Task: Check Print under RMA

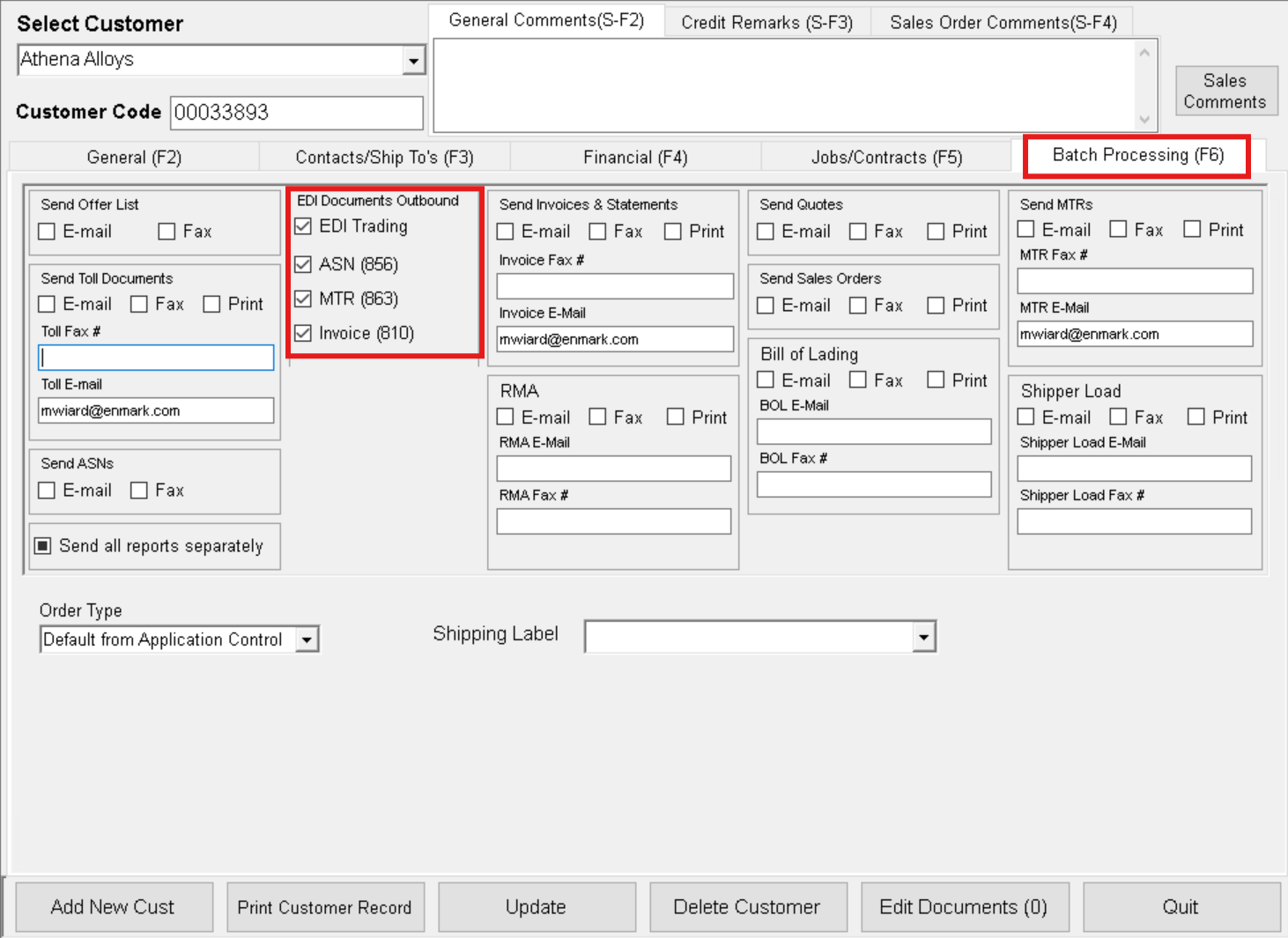Action: [675, 417]
